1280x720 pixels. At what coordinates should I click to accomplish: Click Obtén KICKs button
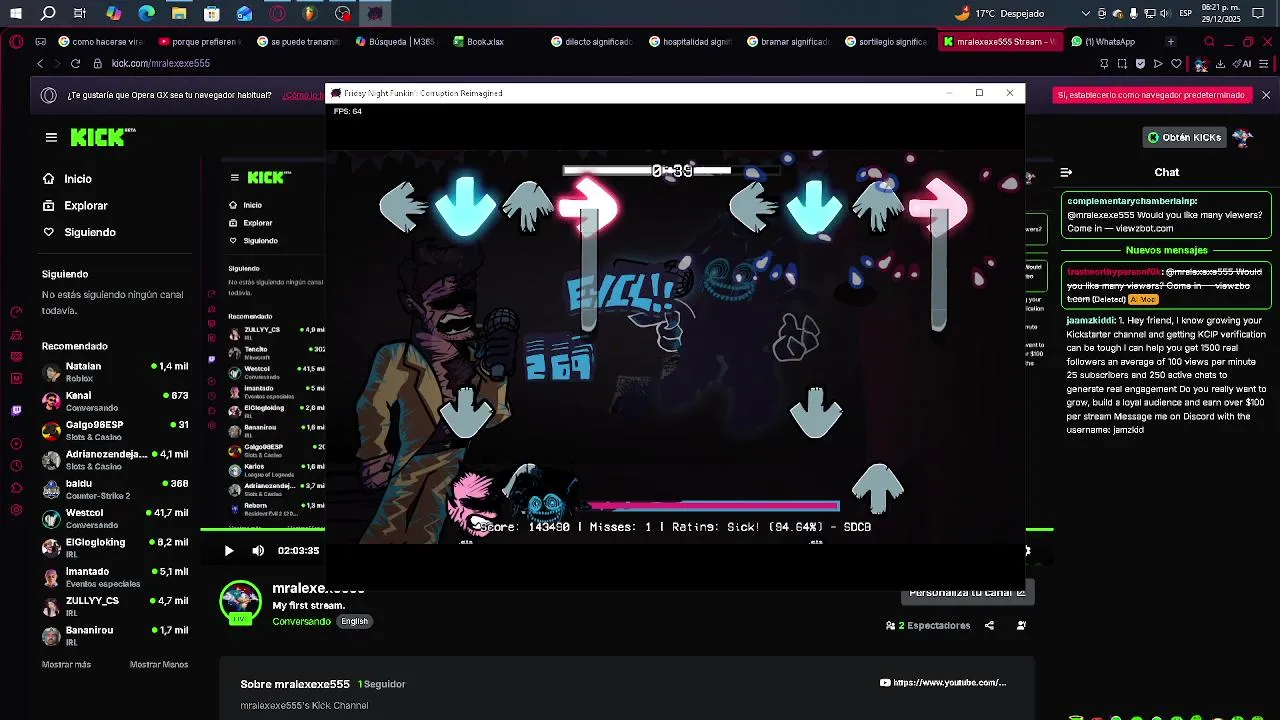pyautogui.click(x=1184, y=138)
